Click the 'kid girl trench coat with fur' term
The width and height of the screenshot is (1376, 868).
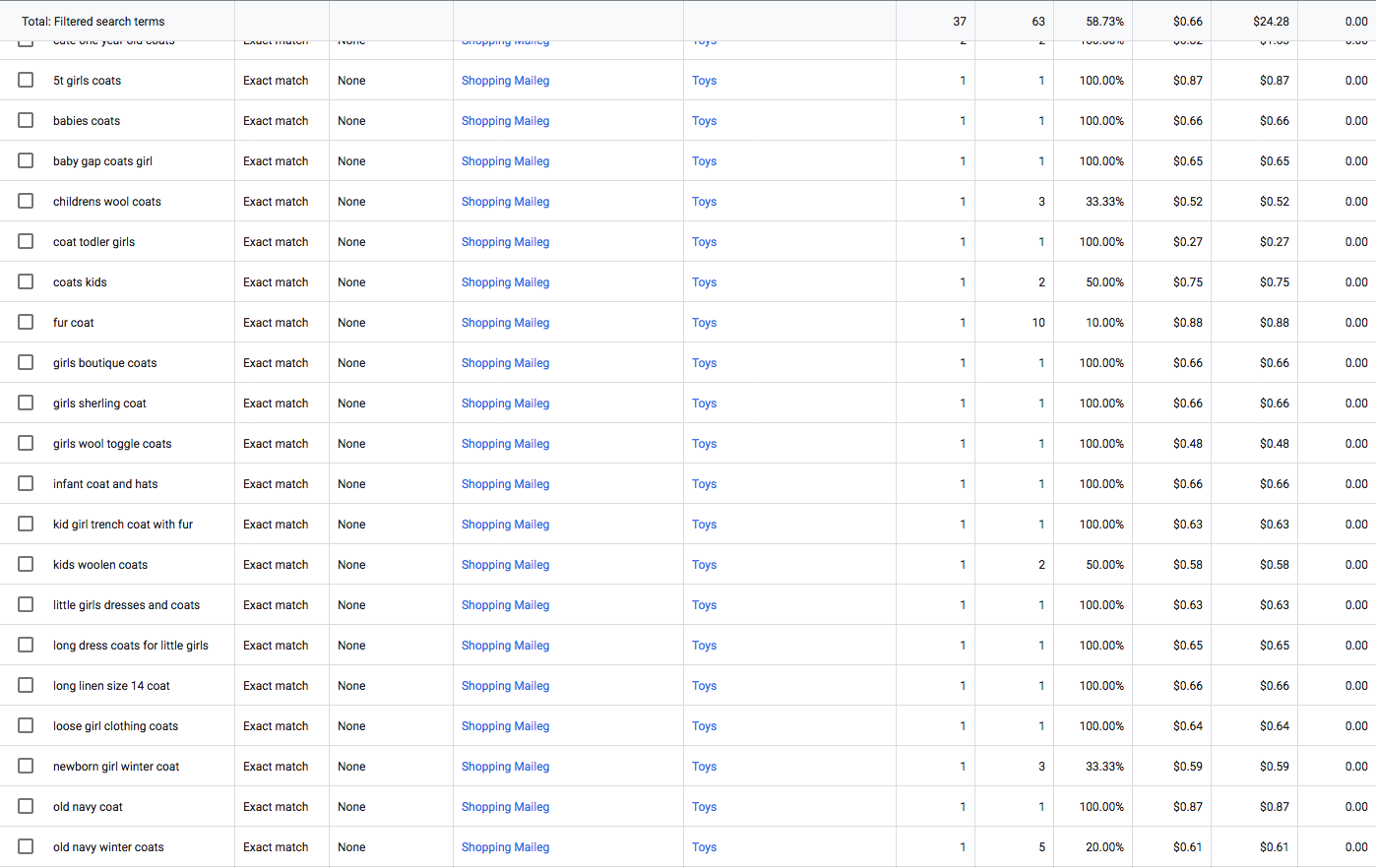tap(123, 525)
